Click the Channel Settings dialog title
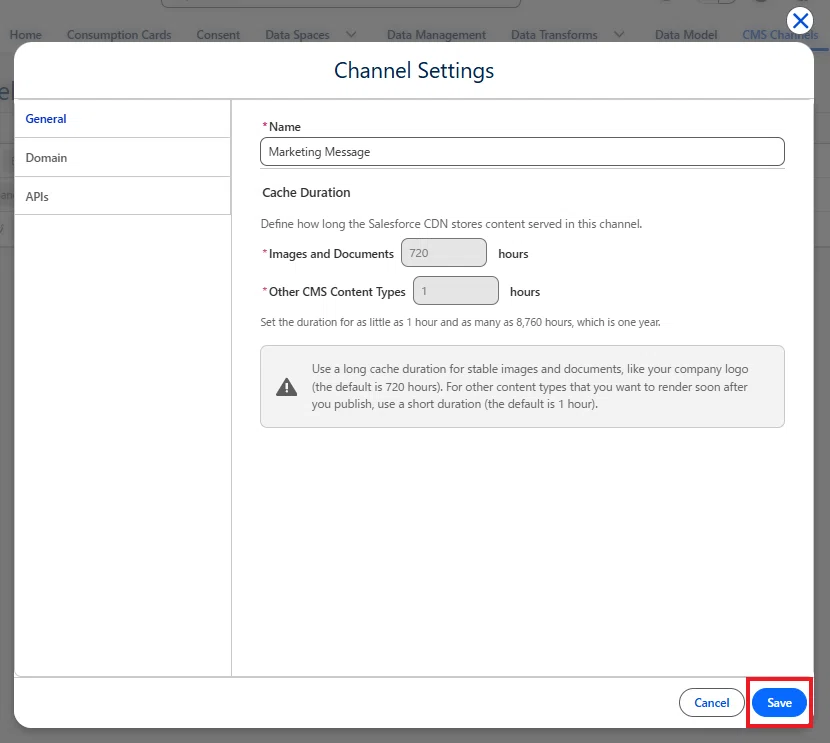 (x=414, y=70)
